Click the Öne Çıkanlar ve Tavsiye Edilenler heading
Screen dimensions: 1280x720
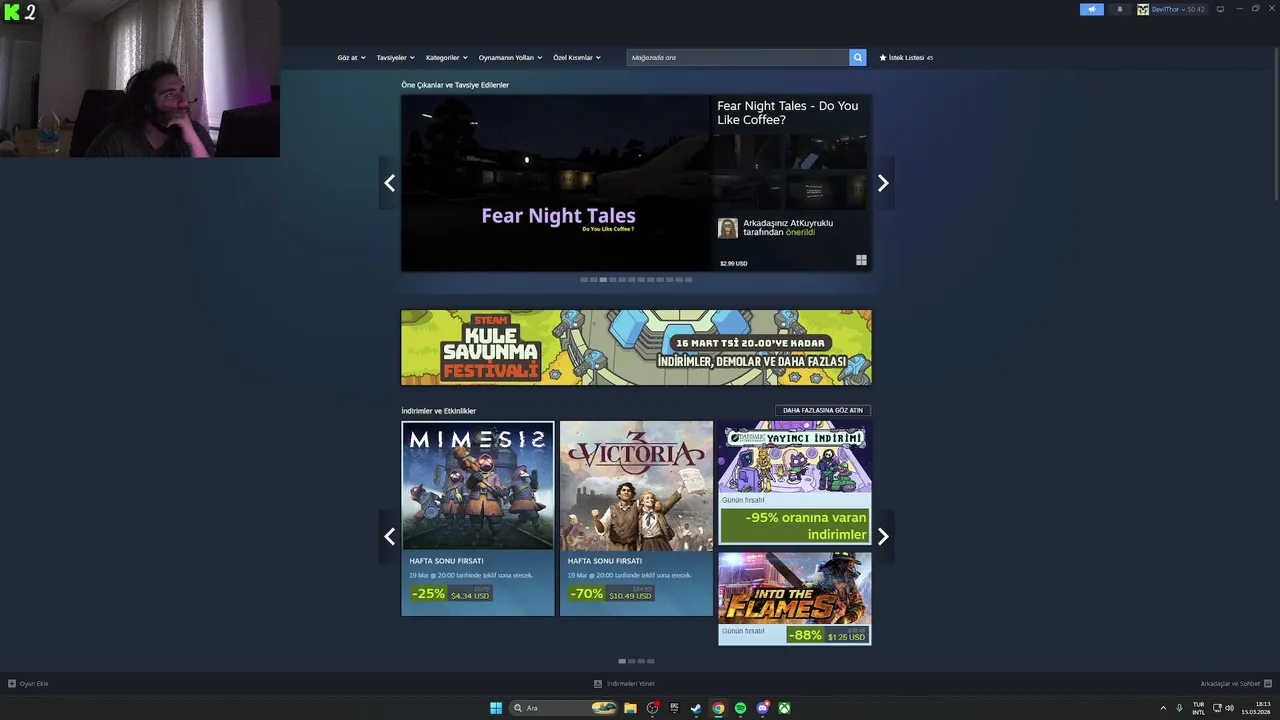click(455, 85)
